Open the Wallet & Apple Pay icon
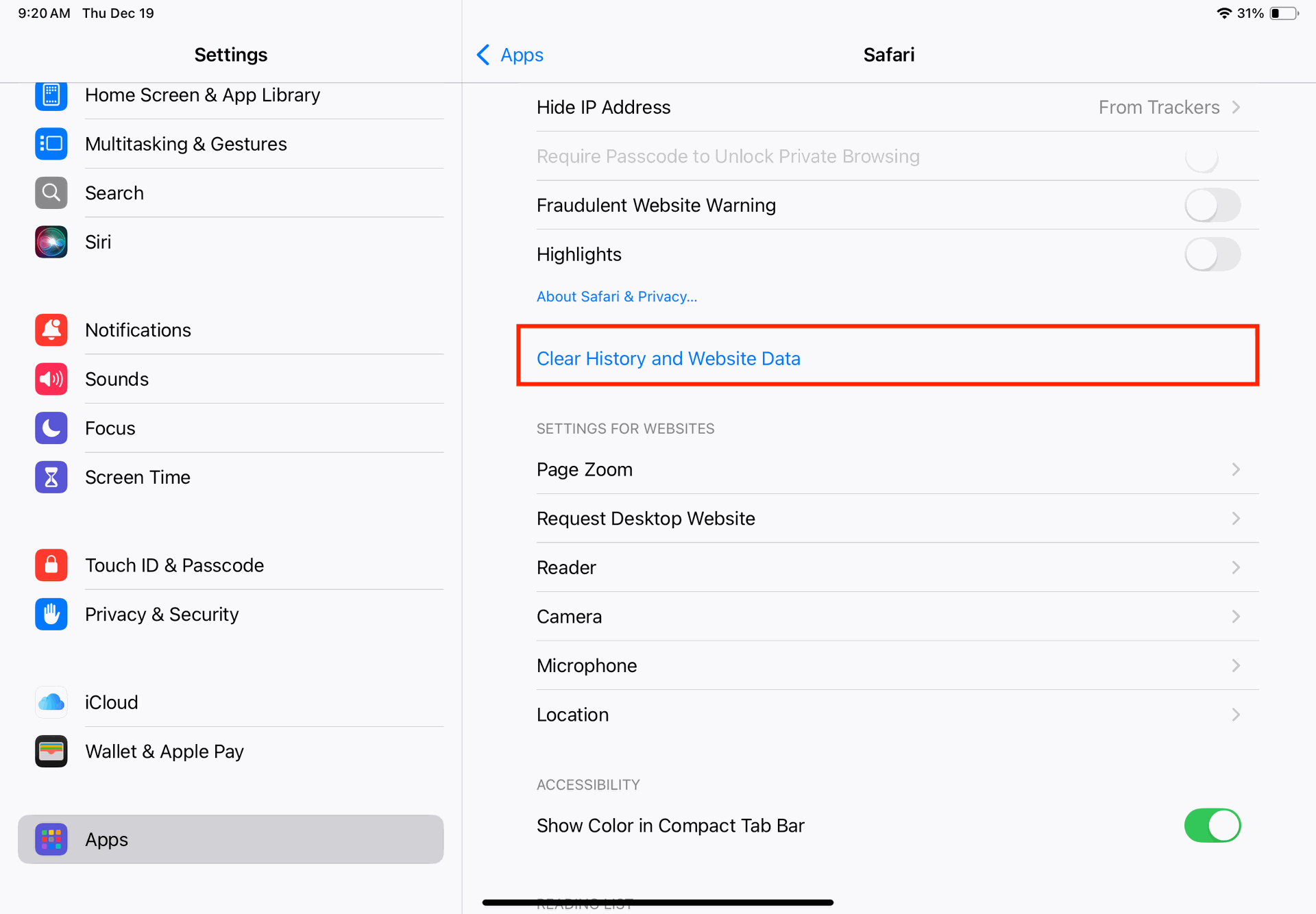The image size is (1316, 914). (51, 751)
